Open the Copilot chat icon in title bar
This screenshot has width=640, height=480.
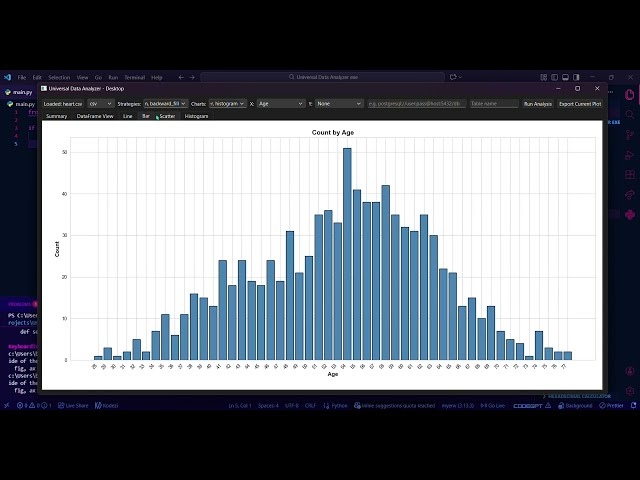pos(455,77)
